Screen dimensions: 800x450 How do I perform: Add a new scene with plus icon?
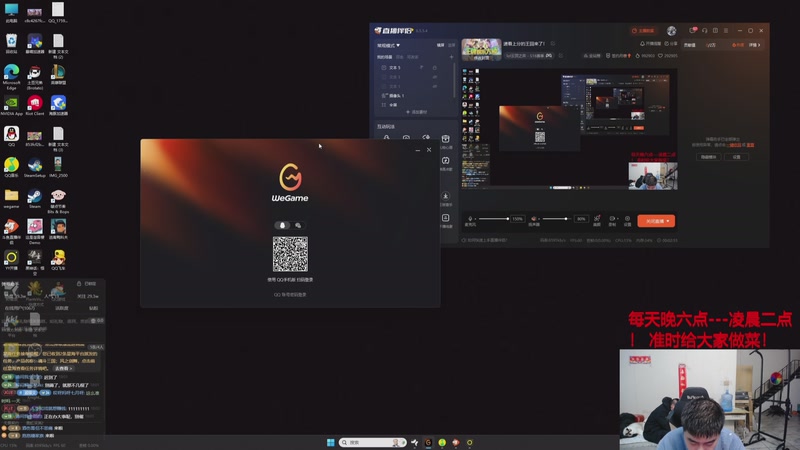click(451, 57)
